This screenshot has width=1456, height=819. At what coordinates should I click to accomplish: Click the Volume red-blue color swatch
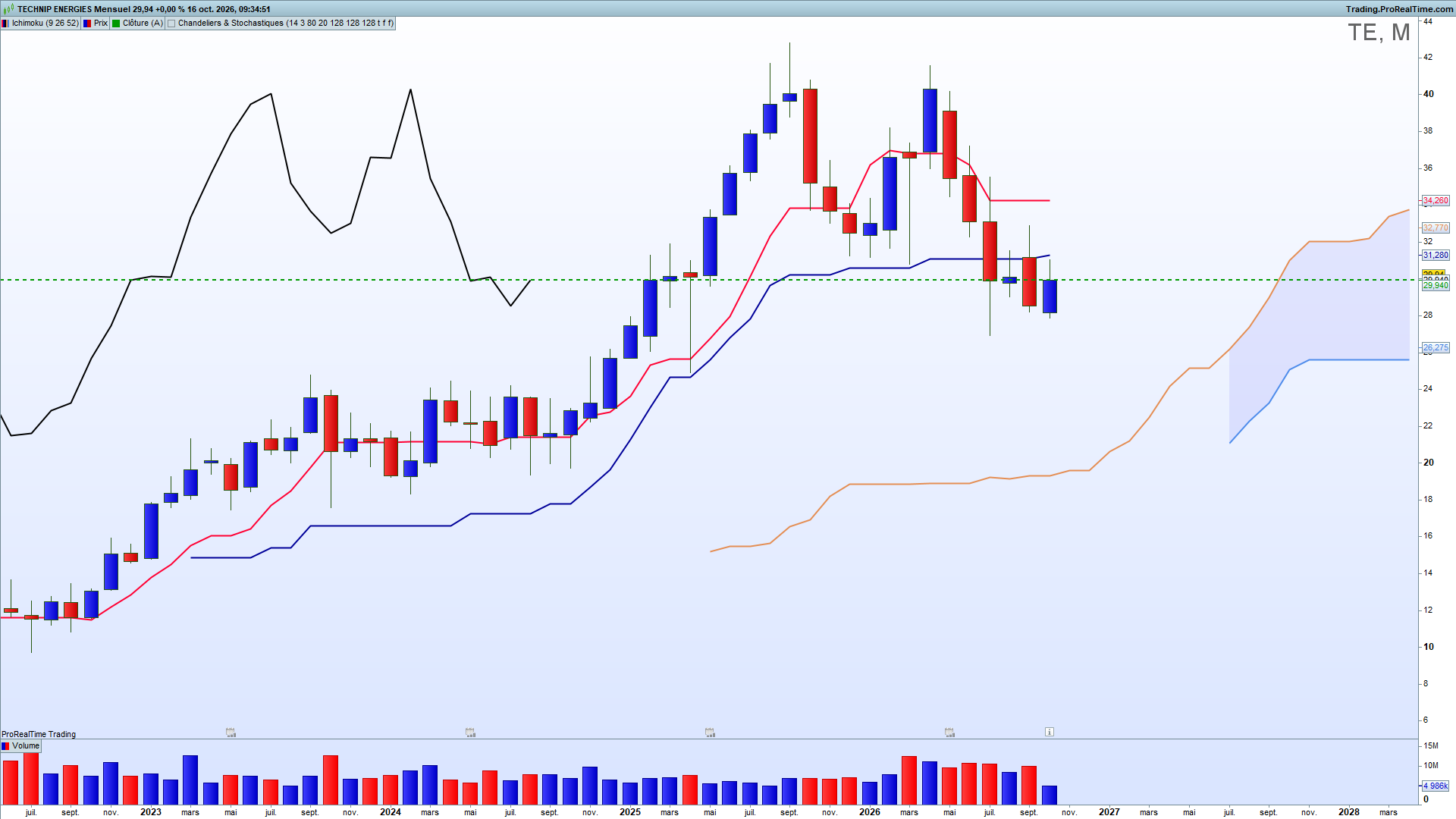6,746
